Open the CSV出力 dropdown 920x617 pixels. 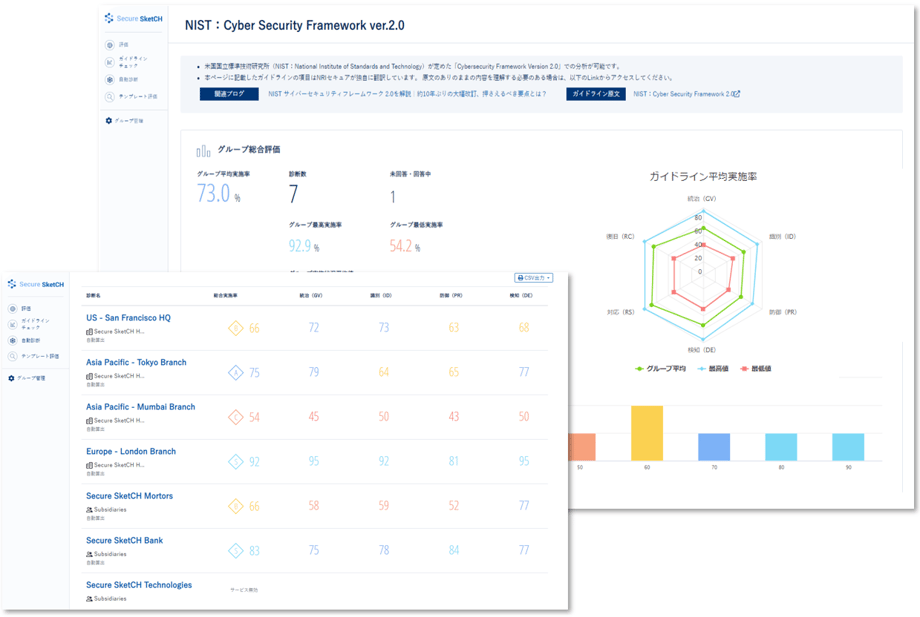pyautogui.click(x=533, y=278)
